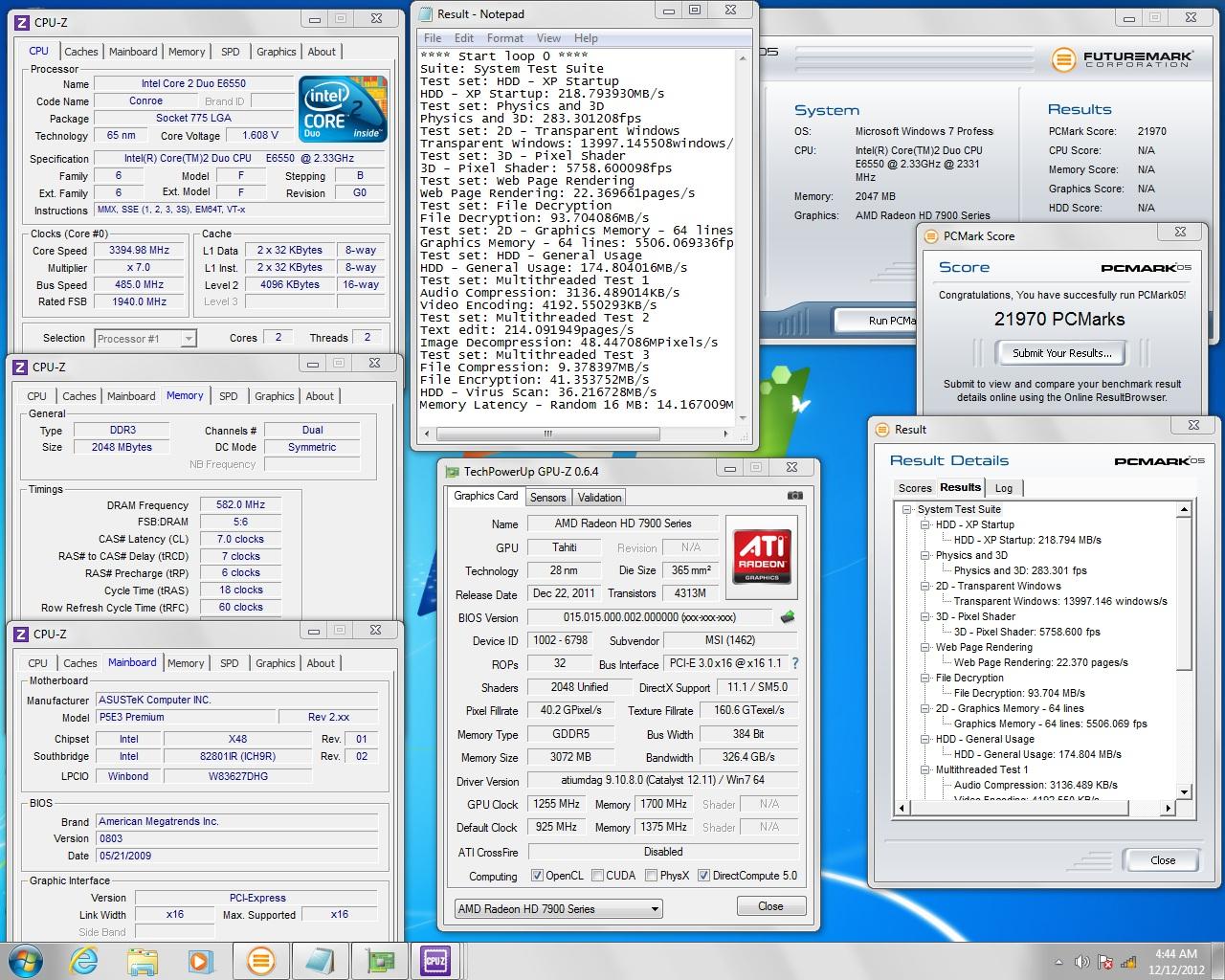This screenshot has width=1225, height=980.
Task: Open the Log tab in Result Details
Action: (x=1004, y=487)
